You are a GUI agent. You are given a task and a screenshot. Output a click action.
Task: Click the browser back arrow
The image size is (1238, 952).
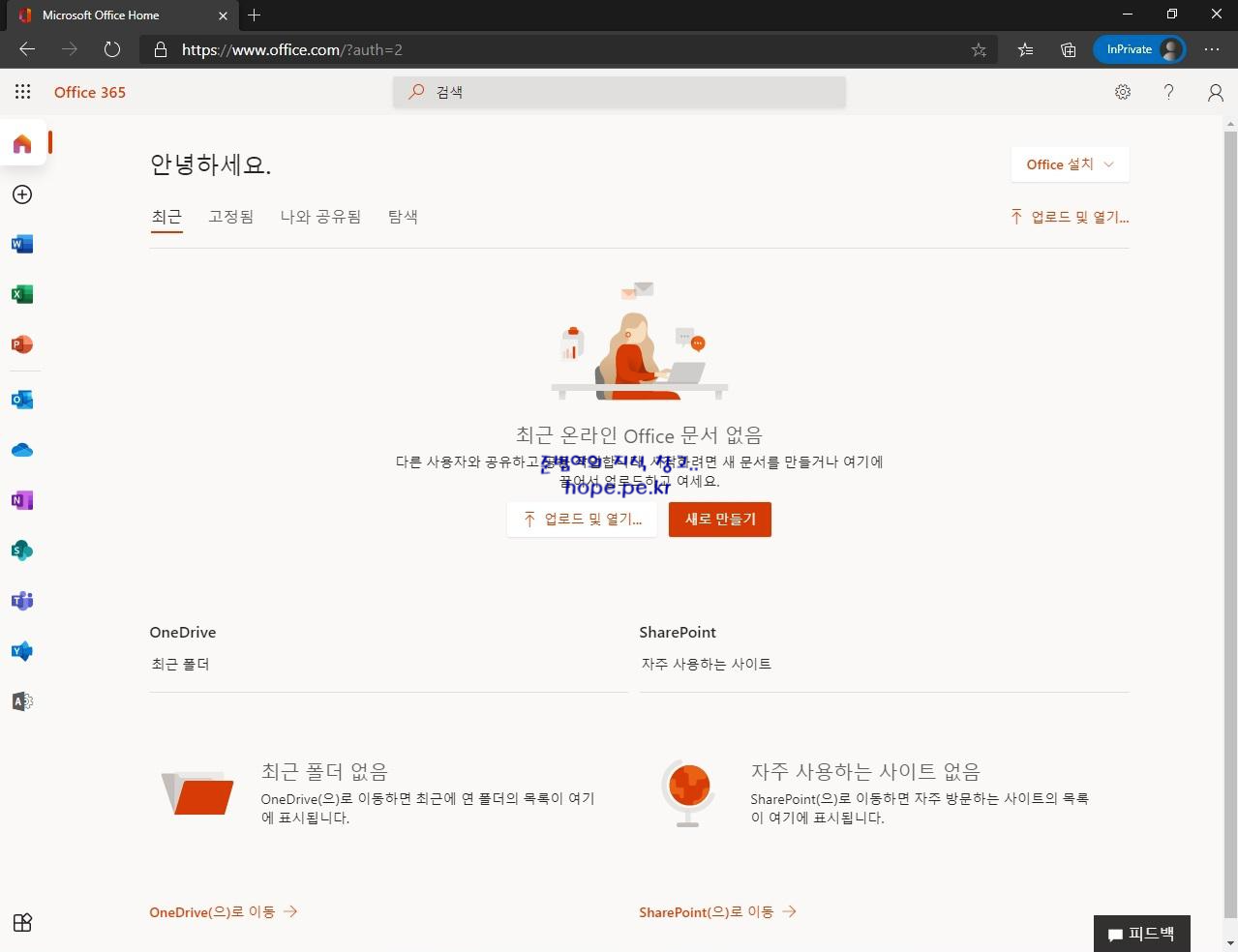27,49
